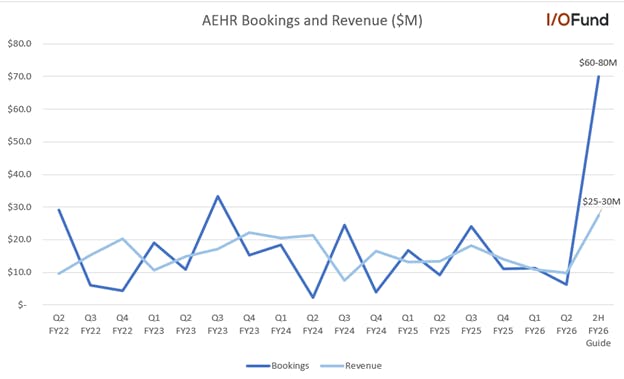Click the $20.0 axis label
The height and width of the screenshot is (379, 624).
click(x=20, y=240)
